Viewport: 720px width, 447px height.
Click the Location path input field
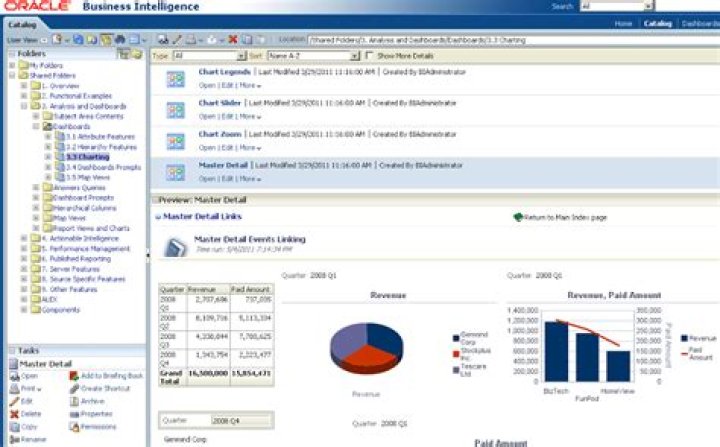(x=513, y=40)
